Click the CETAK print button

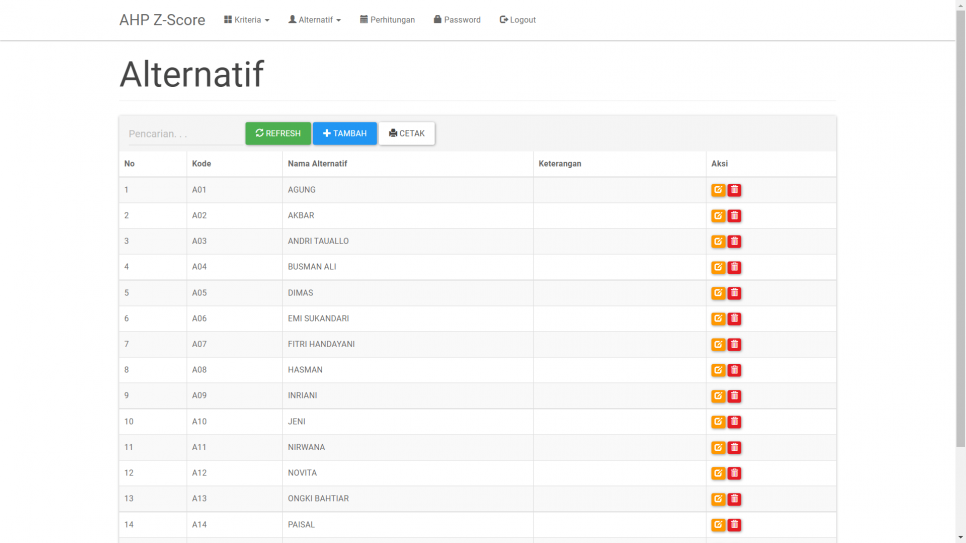(x=407, y=133)
